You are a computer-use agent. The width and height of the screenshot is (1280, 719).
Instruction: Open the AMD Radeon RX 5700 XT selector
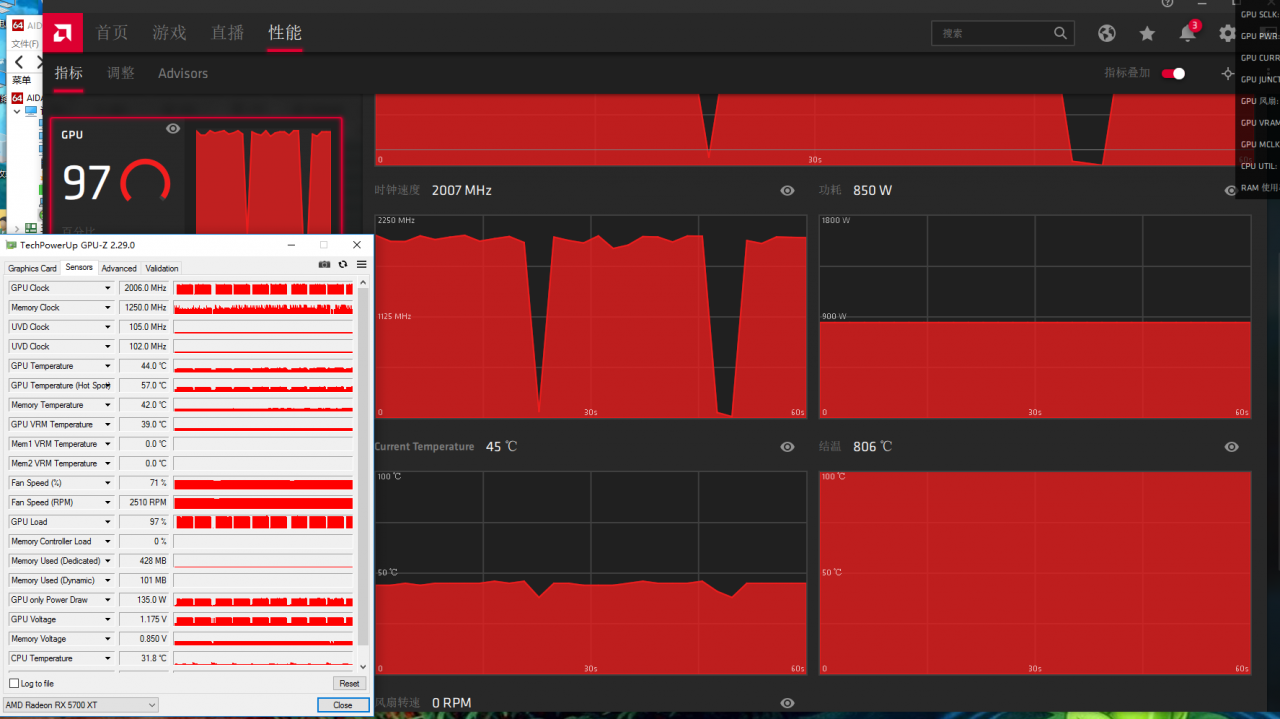point(81,705)
